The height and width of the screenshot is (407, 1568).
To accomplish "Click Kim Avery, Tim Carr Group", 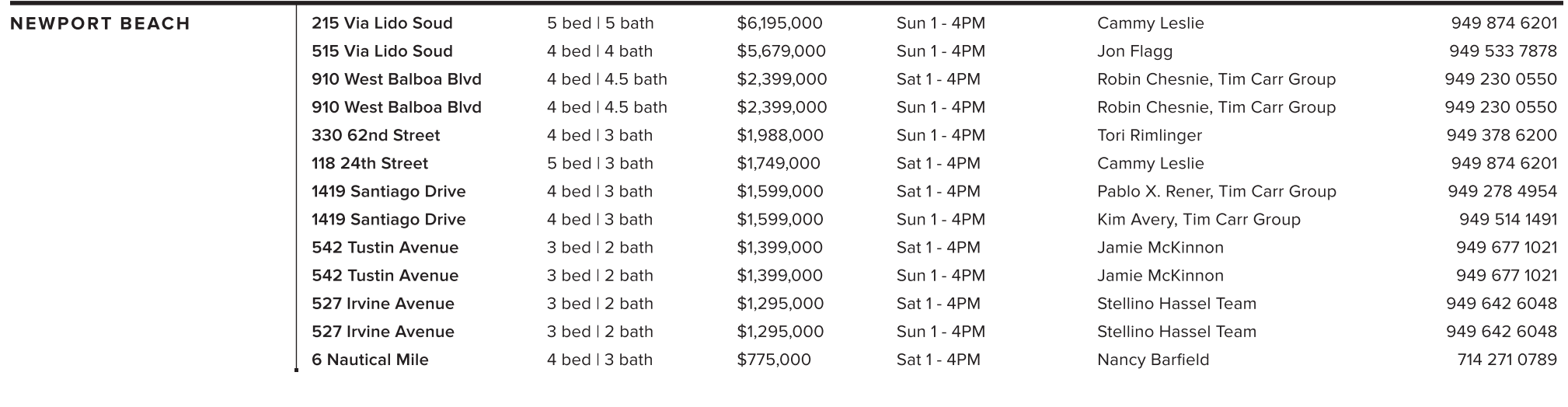I will [x=1198, y=219].
